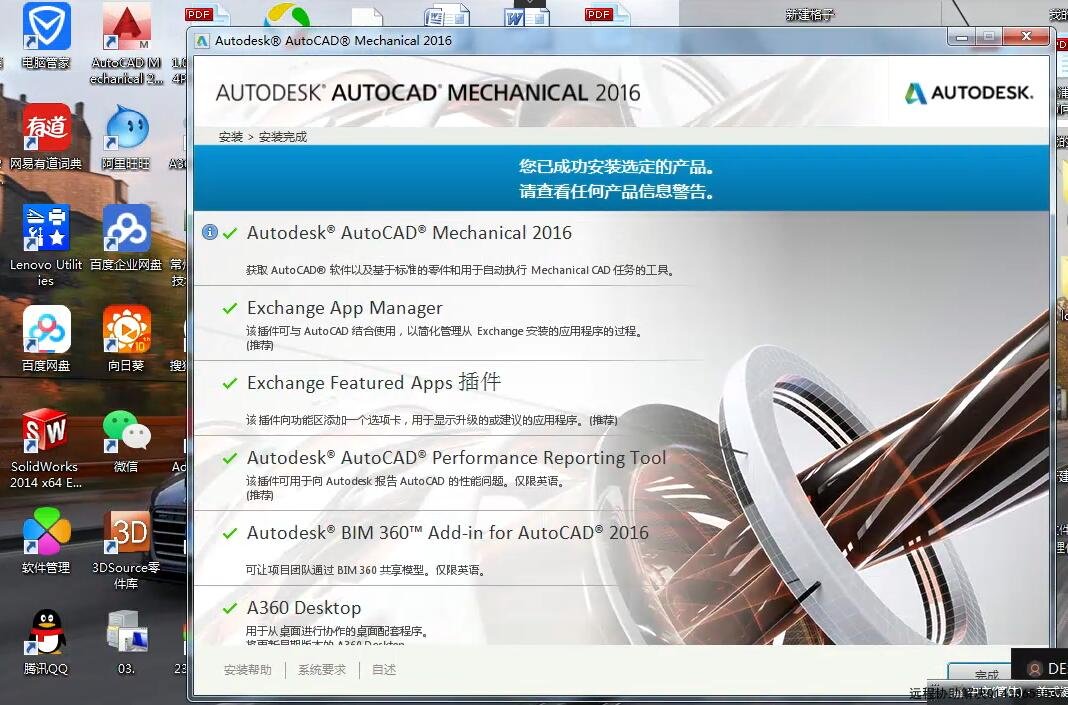Open 系统要求 link in installer footer
This screenshot has height=705, width=1068.
[322, 670]
